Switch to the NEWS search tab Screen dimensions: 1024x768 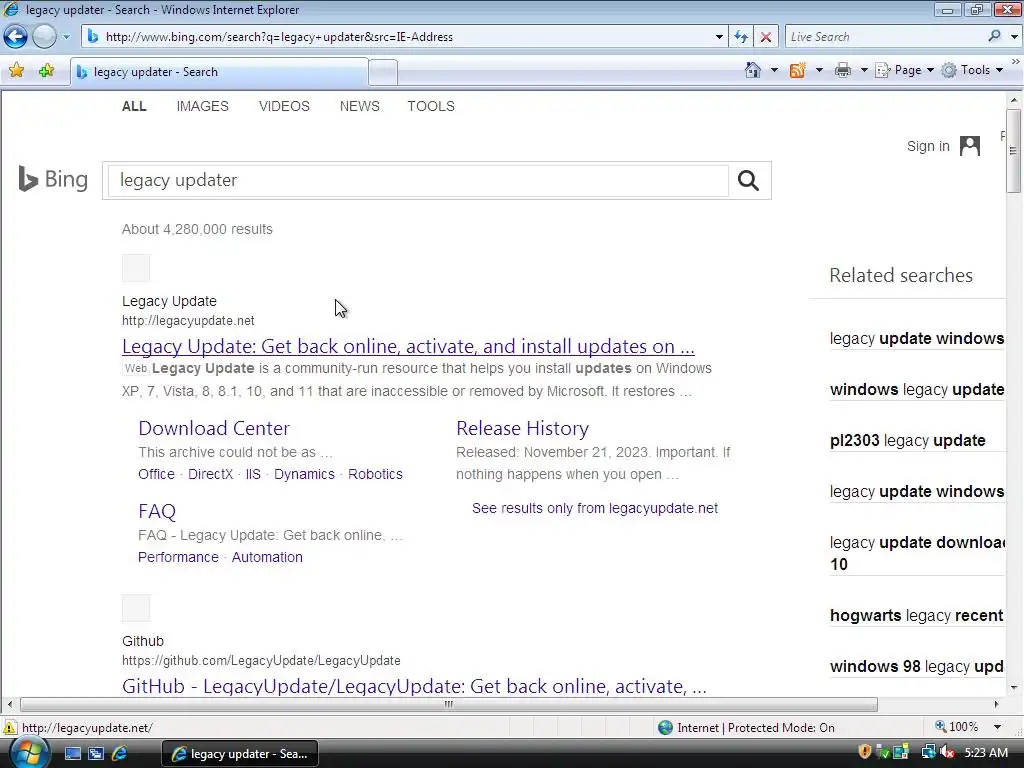coord(359,106)
